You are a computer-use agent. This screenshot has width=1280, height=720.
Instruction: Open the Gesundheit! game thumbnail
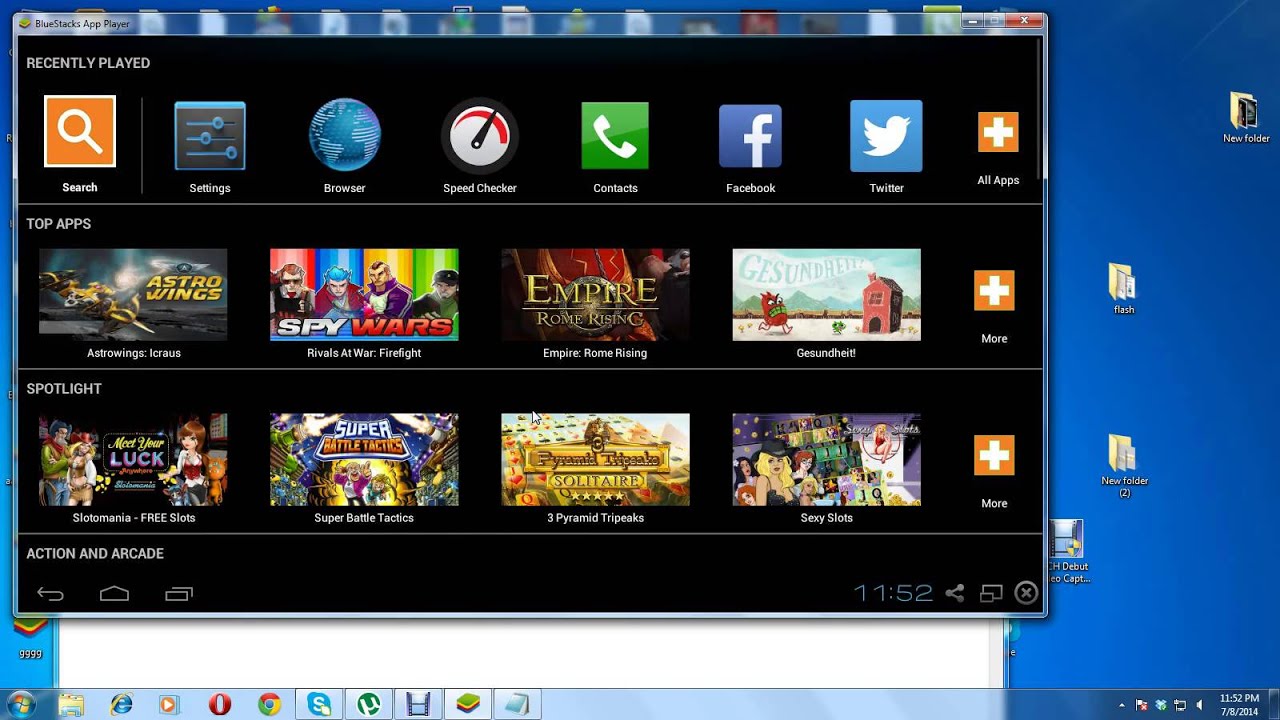(x=826, y=295)
